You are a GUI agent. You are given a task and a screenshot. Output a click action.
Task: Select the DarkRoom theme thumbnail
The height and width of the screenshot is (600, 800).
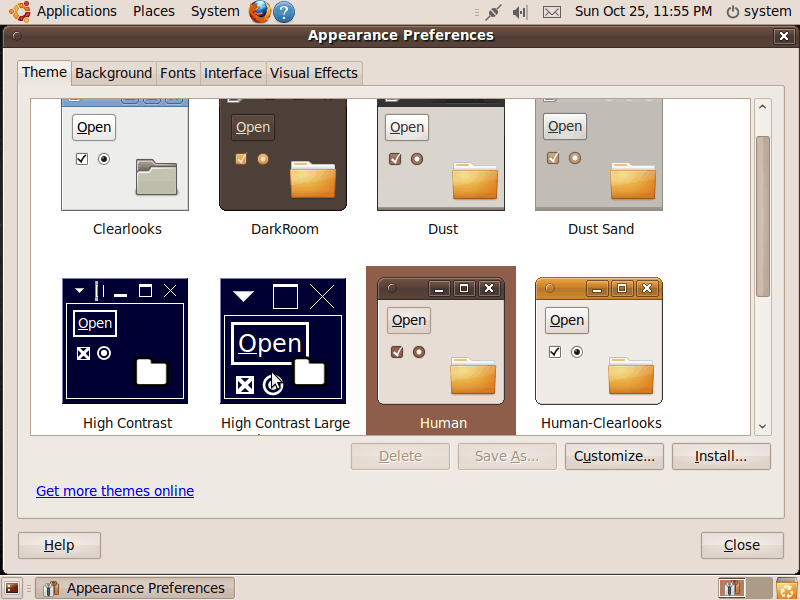point(283,155)
